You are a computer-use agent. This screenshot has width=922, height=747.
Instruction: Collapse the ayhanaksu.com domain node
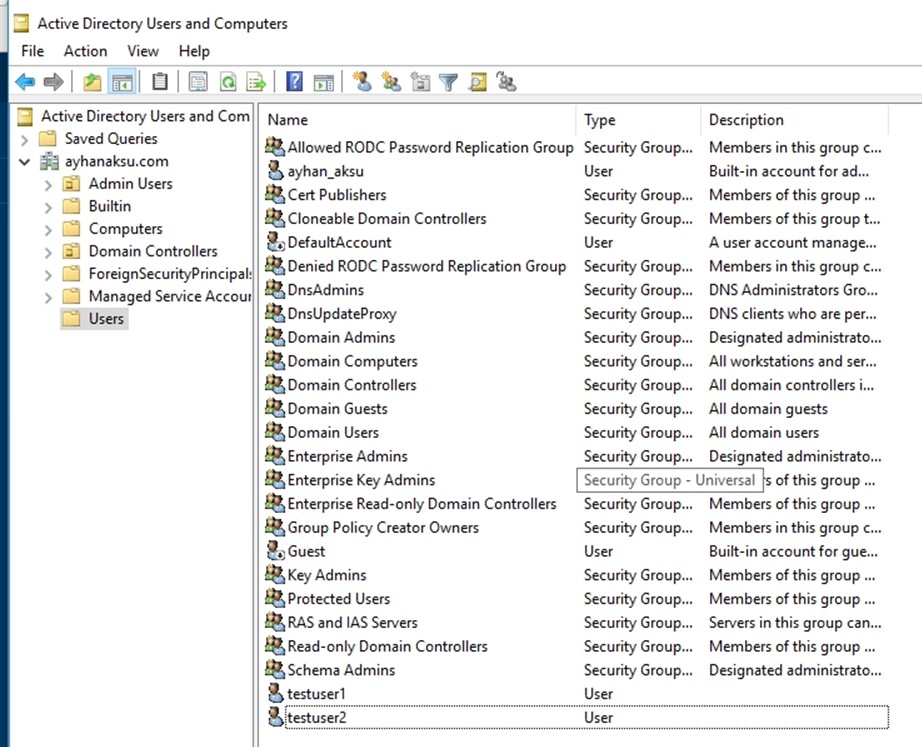click(24, 162)
